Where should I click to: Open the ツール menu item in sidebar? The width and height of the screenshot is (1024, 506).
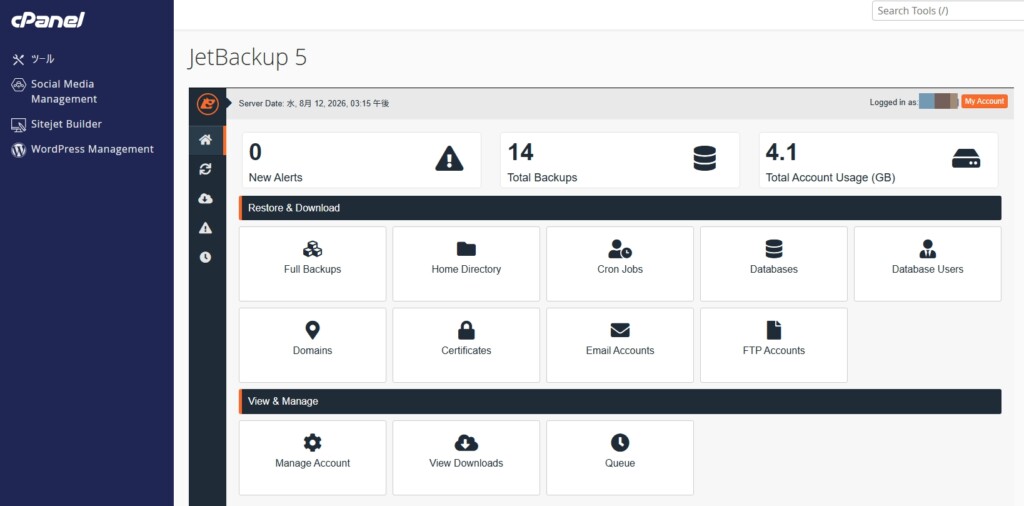coord(42,59)
